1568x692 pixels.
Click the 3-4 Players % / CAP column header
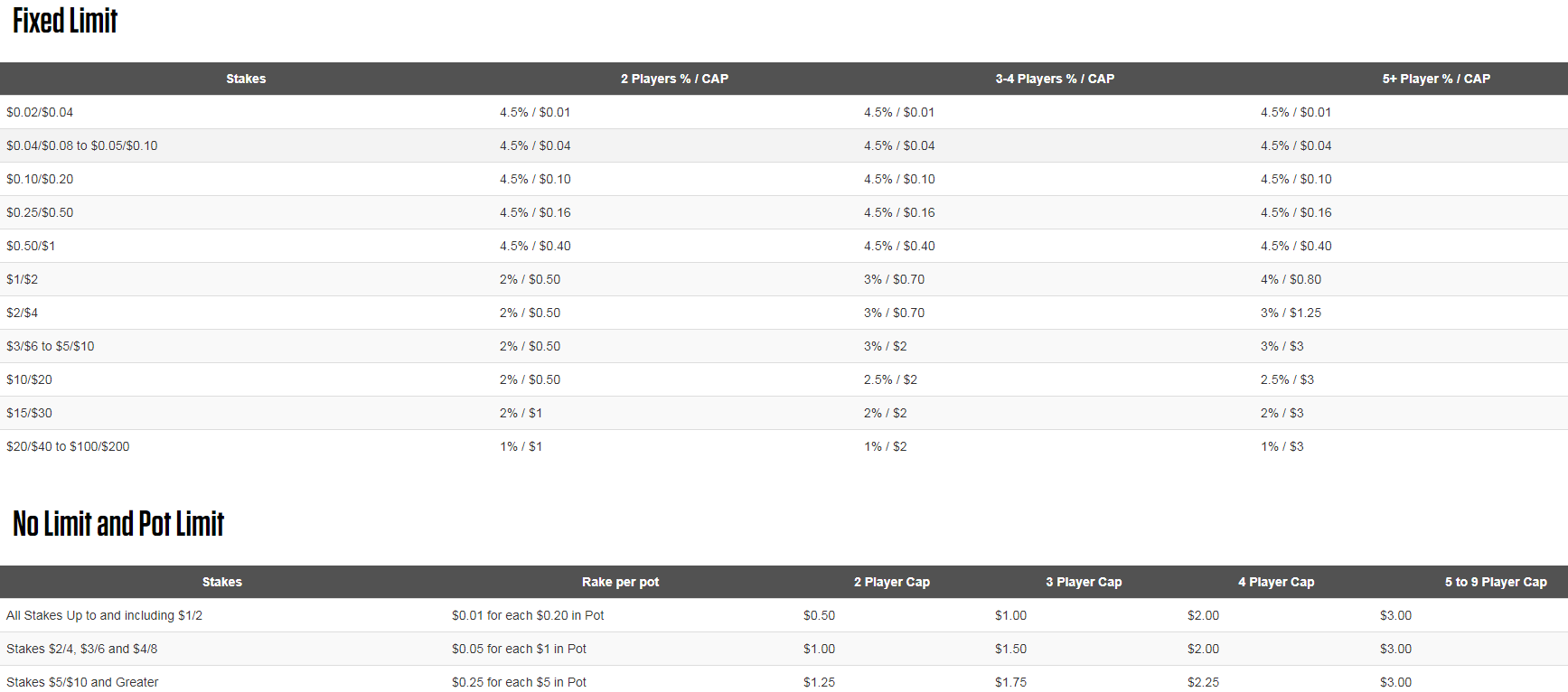(x=1055, y=79)
